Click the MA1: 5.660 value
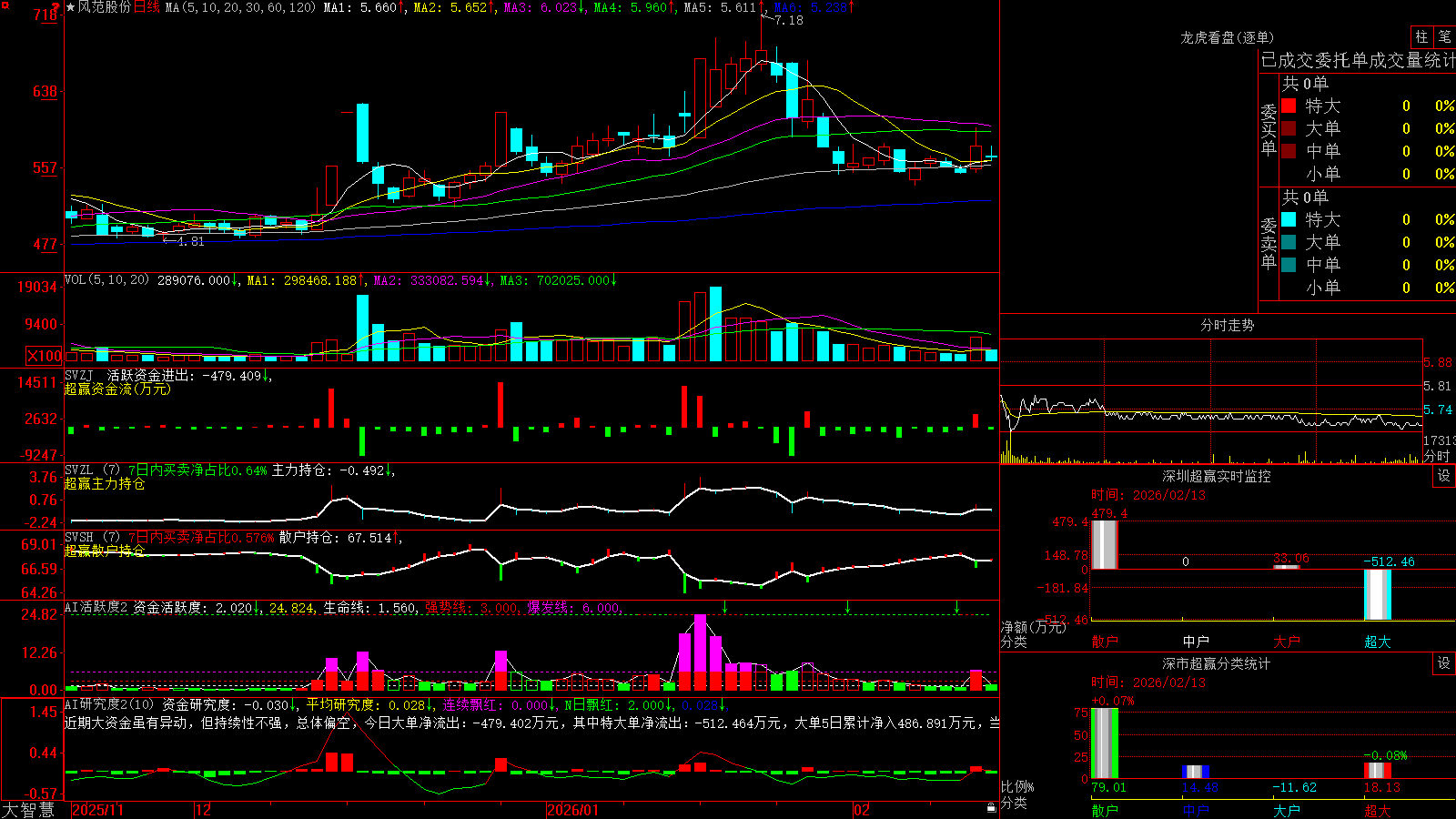 pyautogui.click(x=360, y=7)
